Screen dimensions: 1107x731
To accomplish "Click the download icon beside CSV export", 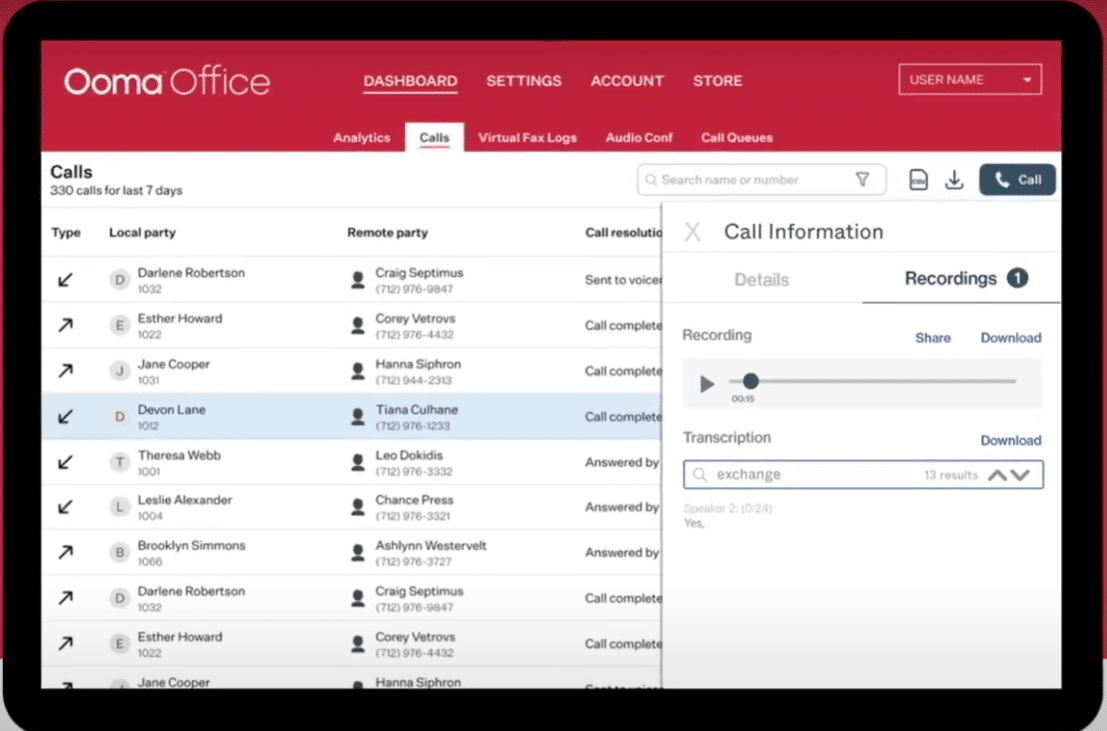I will [955, 179].
